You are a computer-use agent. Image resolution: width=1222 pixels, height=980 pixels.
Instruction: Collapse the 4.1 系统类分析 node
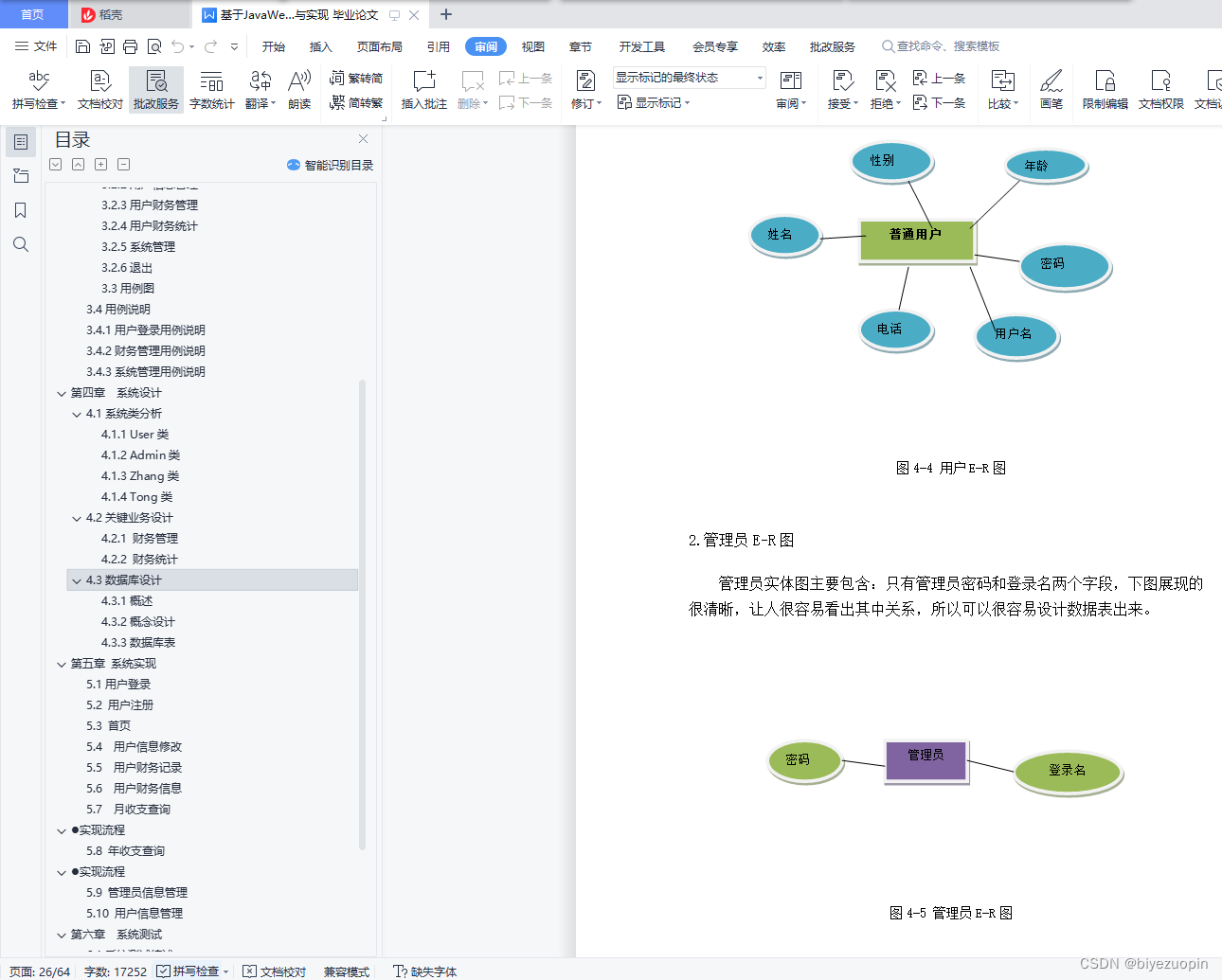tap(77, 414)
